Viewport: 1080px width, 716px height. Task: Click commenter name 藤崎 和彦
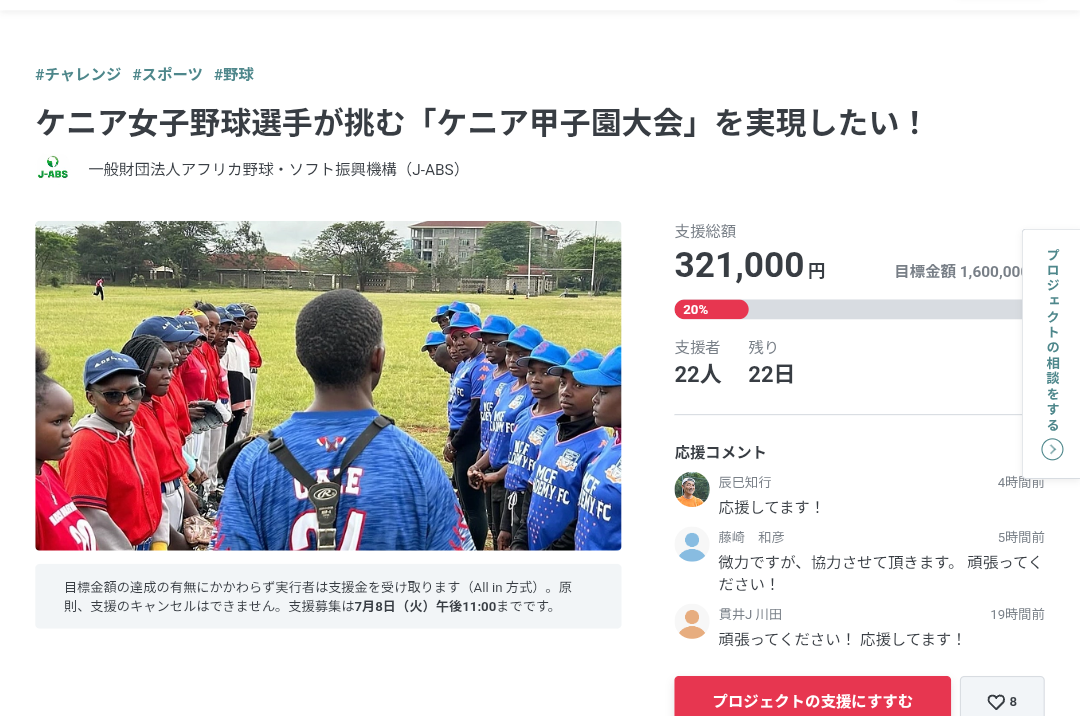click(751, 537)
